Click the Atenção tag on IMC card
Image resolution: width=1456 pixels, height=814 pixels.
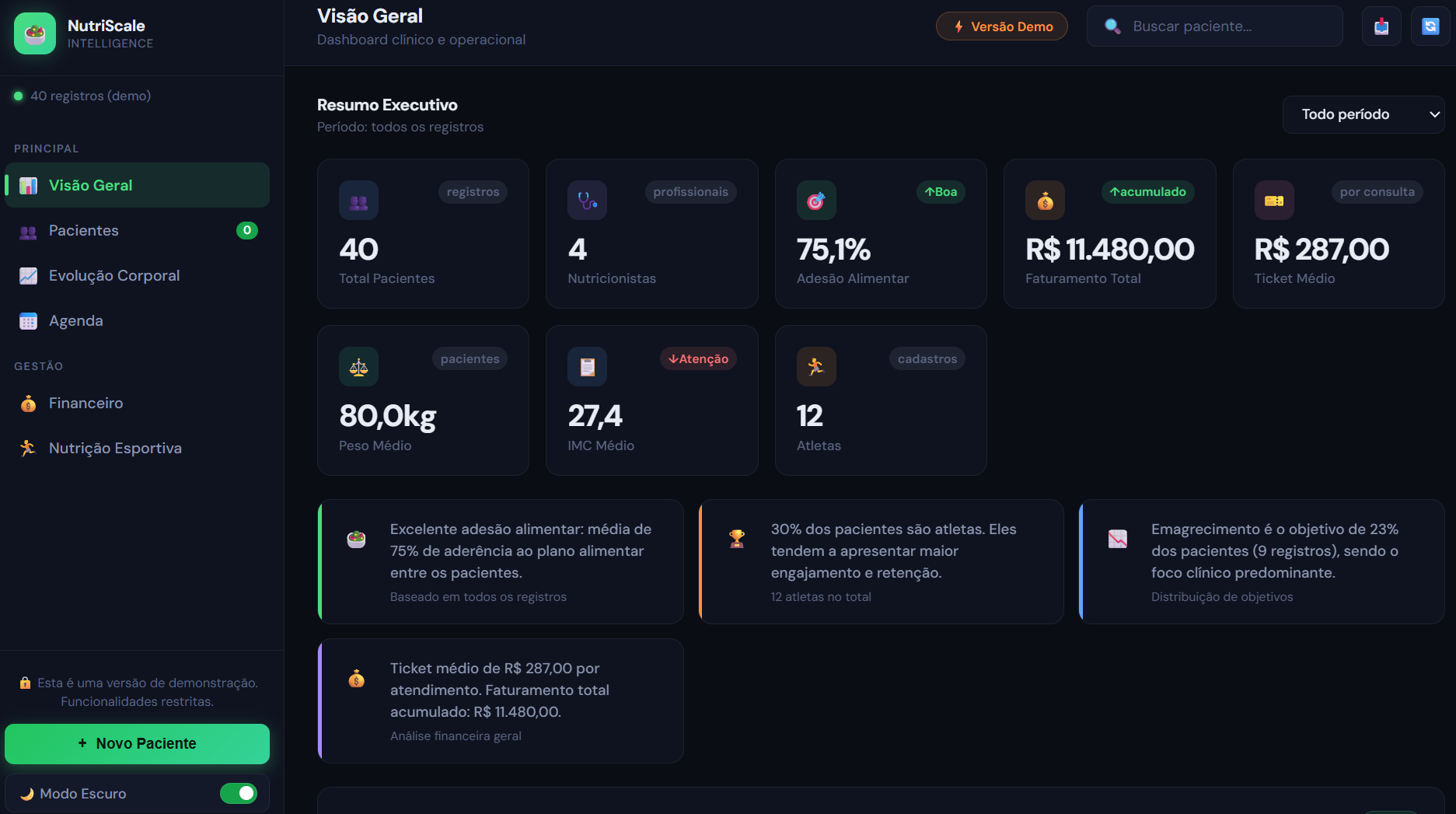699,359
